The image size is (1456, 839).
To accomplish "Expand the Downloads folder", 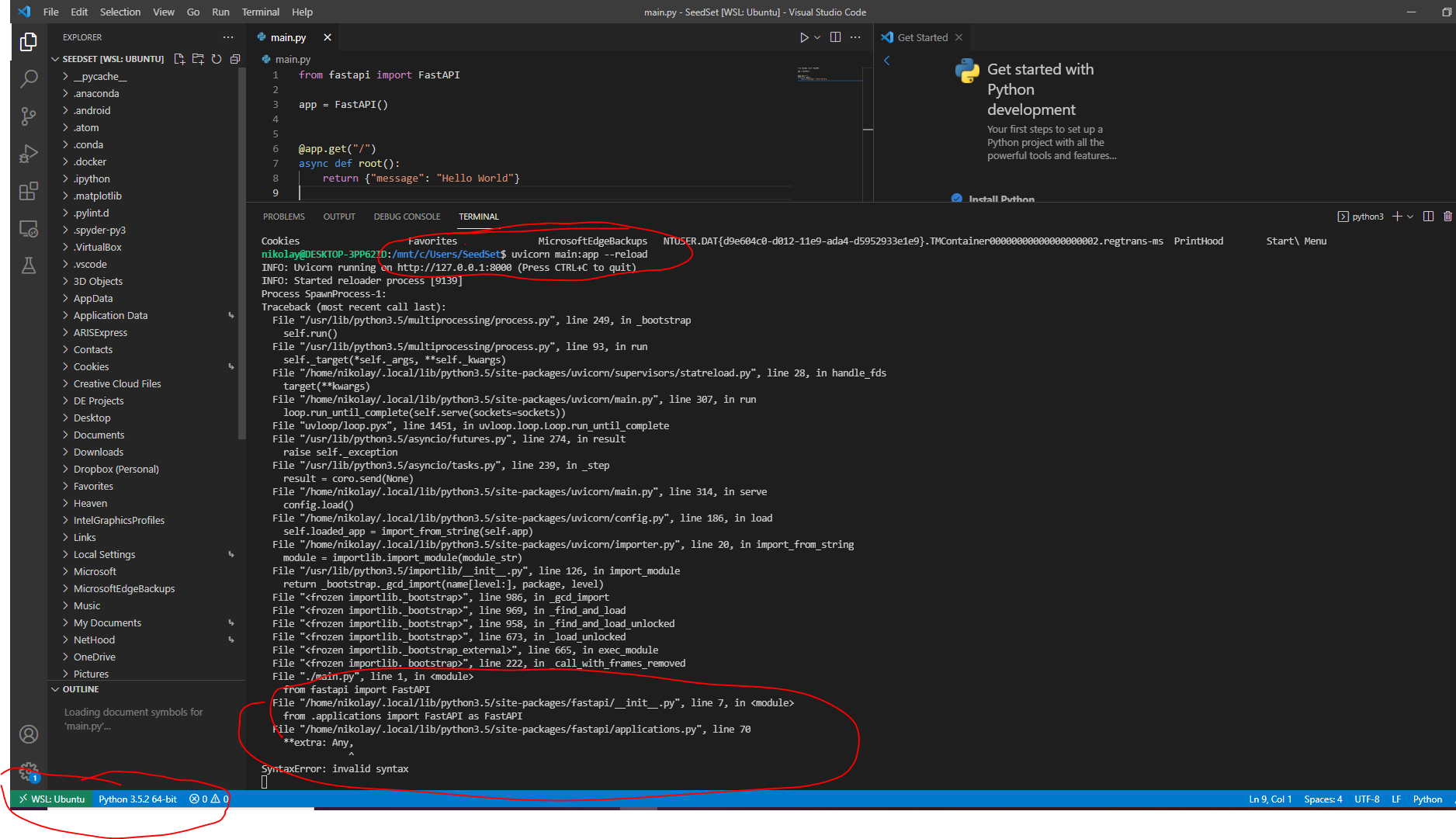I will pyautogui.click(x=99, y=452).
